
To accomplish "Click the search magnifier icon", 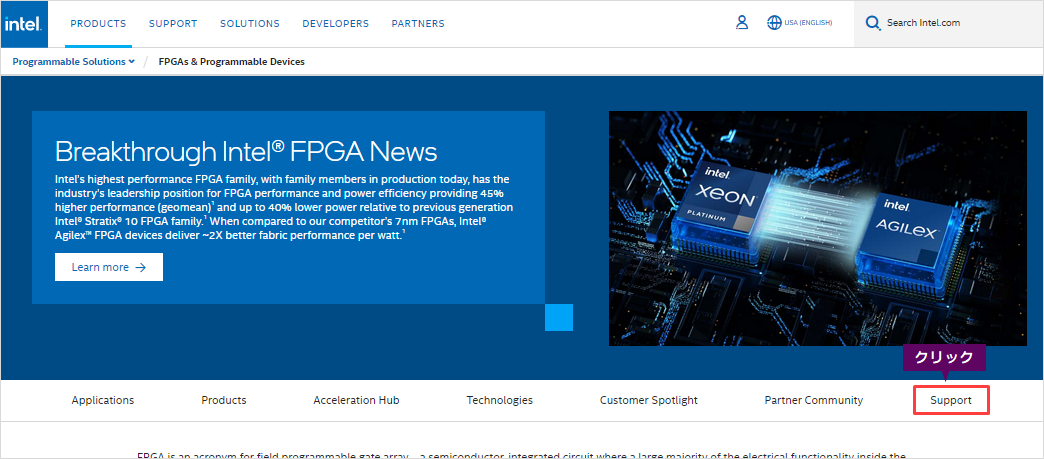I will pyautogui.click(x=872, y=23).
